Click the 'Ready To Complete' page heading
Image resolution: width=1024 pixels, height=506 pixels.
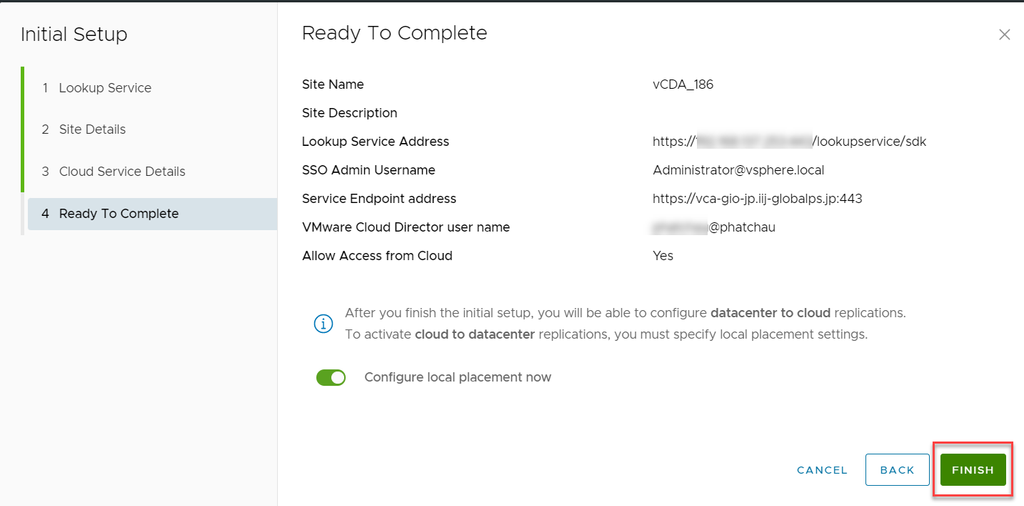394,33
